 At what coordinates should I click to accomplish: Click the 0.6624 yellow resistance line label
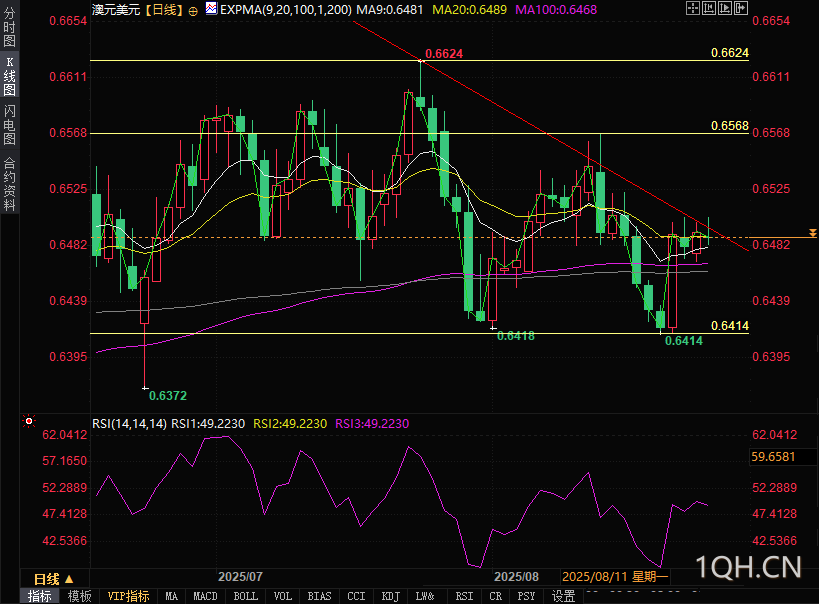(x=729, y=52)
